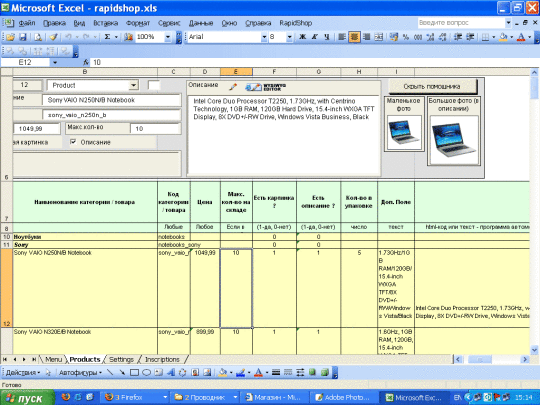Image resolution: width=540 pixels, height=405 pixels.
Task: Click the Merge and Center icon
Action: tap(378, 37)
